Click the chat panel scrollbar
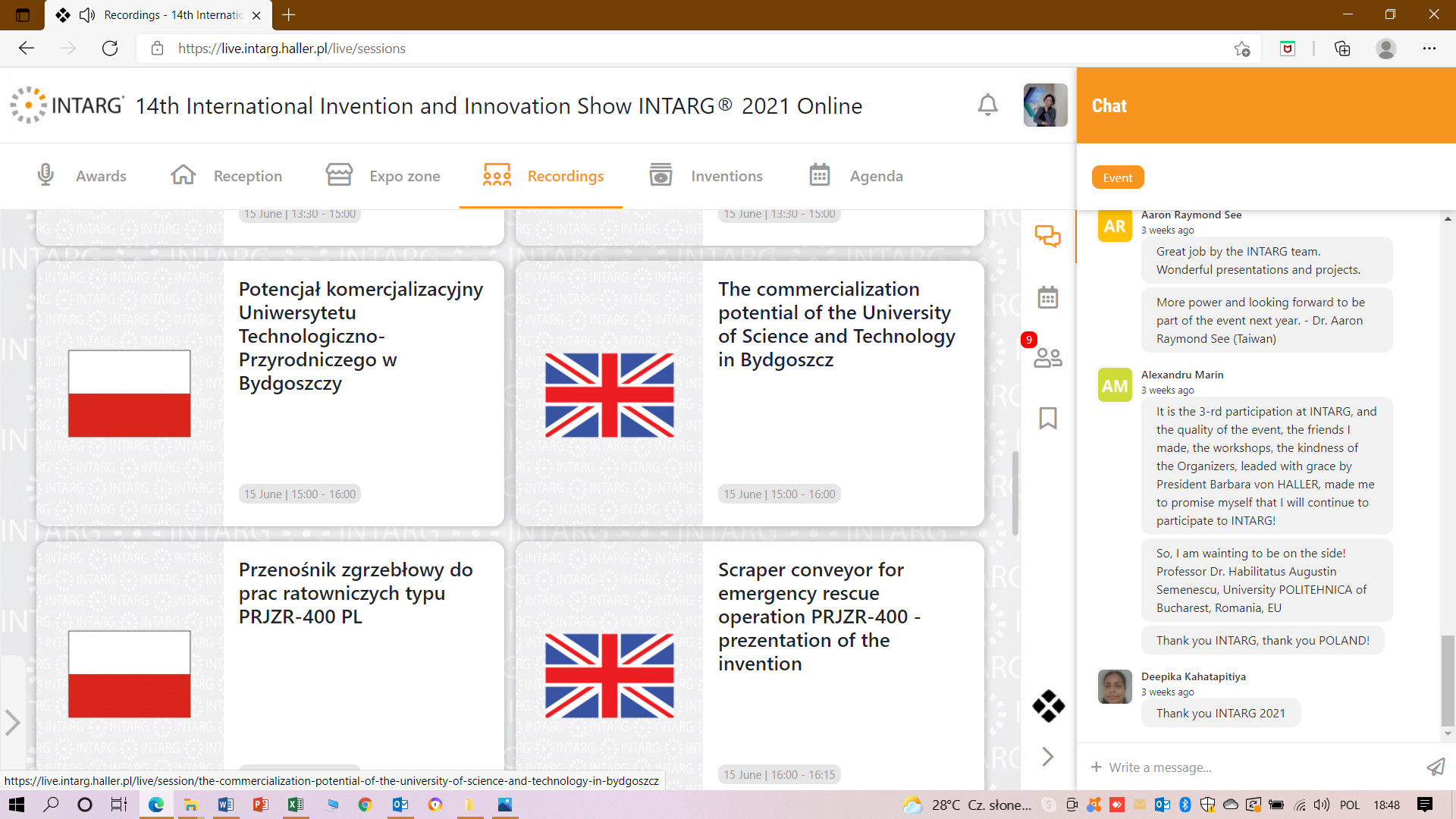Image resolution: width=1456 pixels, height=819 pixels. pos(1448,680)
